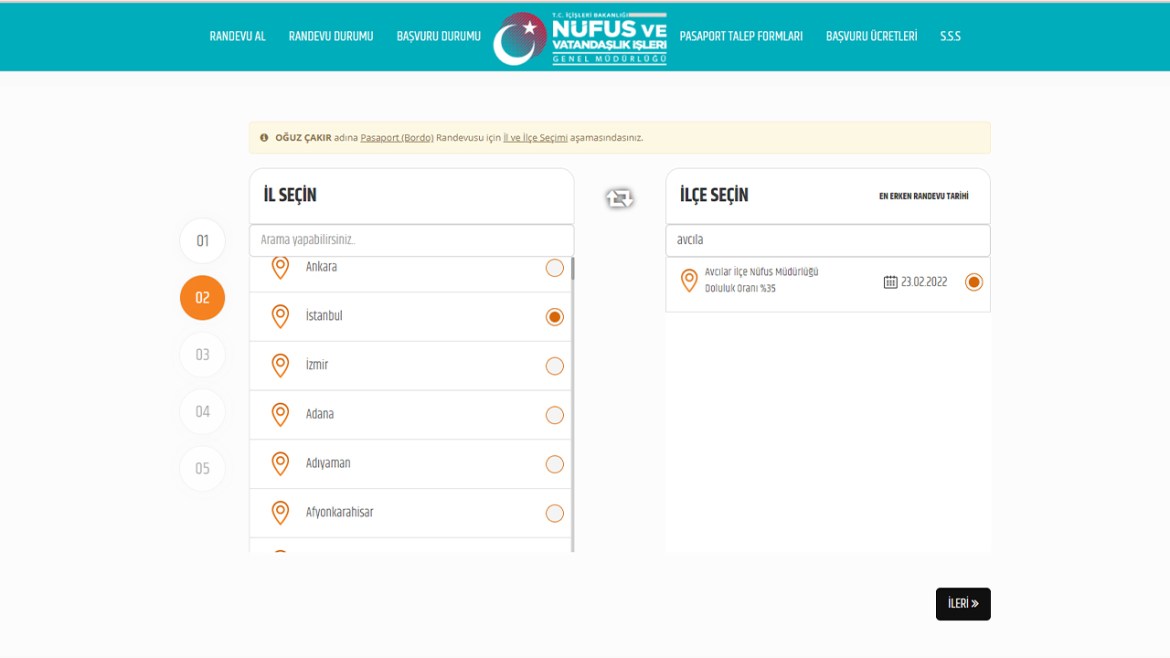Click the calendar icon next to 23.02.2022
The image size is (1170, 658).
(890, 282)
